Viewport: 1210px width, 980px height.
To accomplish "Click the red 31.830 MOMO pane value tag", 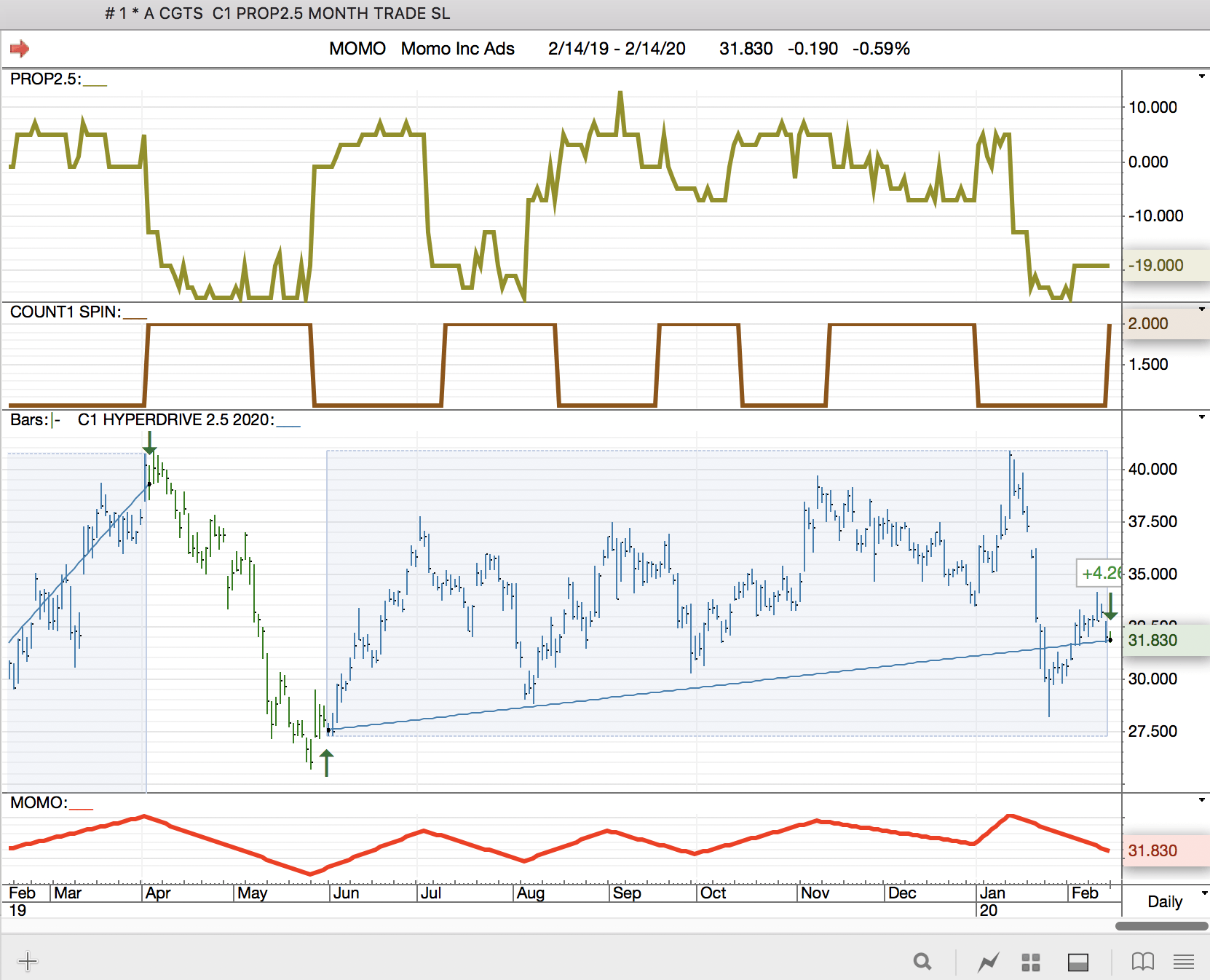I will click(1166, 850).
